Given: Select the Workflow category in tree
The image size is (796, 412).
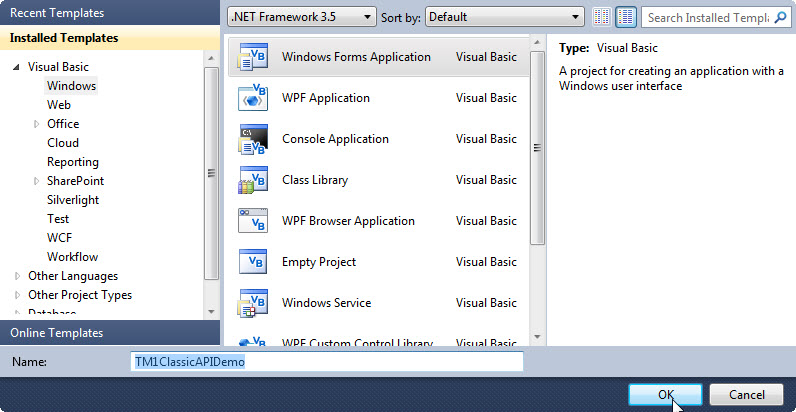Looking at the screenshot, I should coord(73,257).
